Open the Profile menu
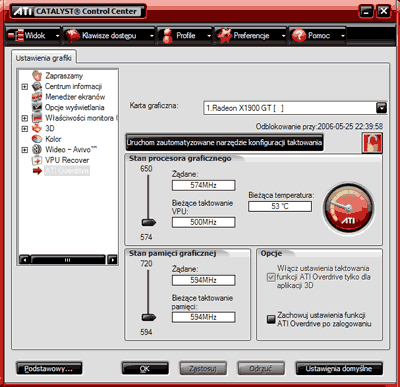Viewport: 400px width, 387px height. click(186, 35)
